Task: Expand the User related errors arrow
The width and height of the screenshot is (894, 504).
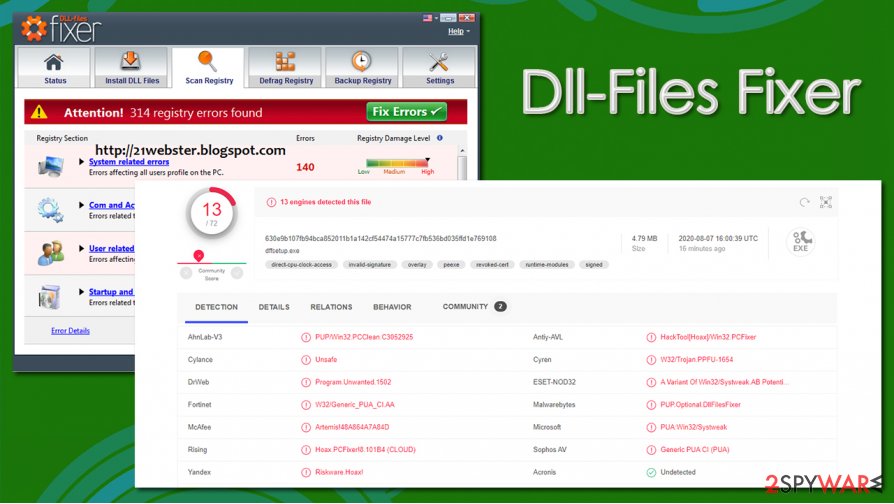Action: (82, 249)
